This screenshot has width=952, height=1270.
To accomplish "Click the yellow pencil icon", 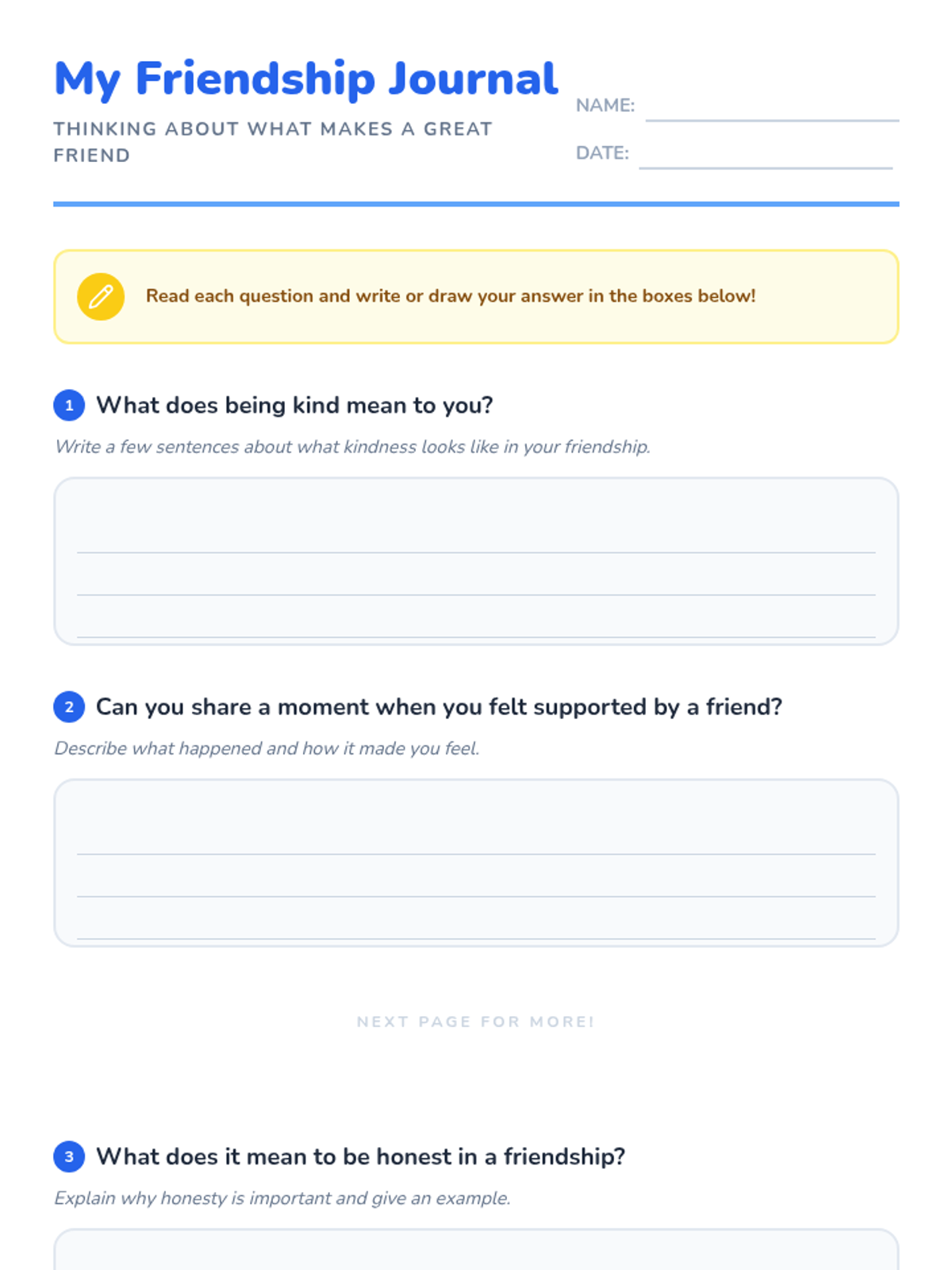I will 101,297.
